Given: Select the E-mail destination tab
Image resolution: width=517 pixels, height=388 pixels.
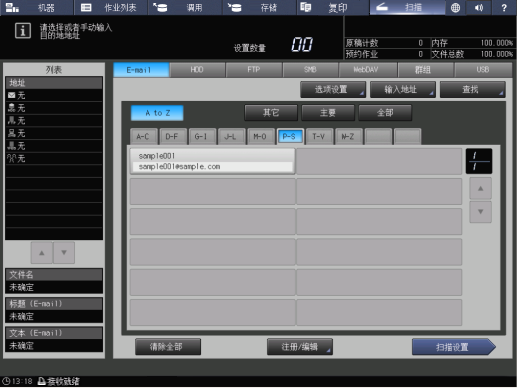Looking at the screenshot, I should (141, 70).
